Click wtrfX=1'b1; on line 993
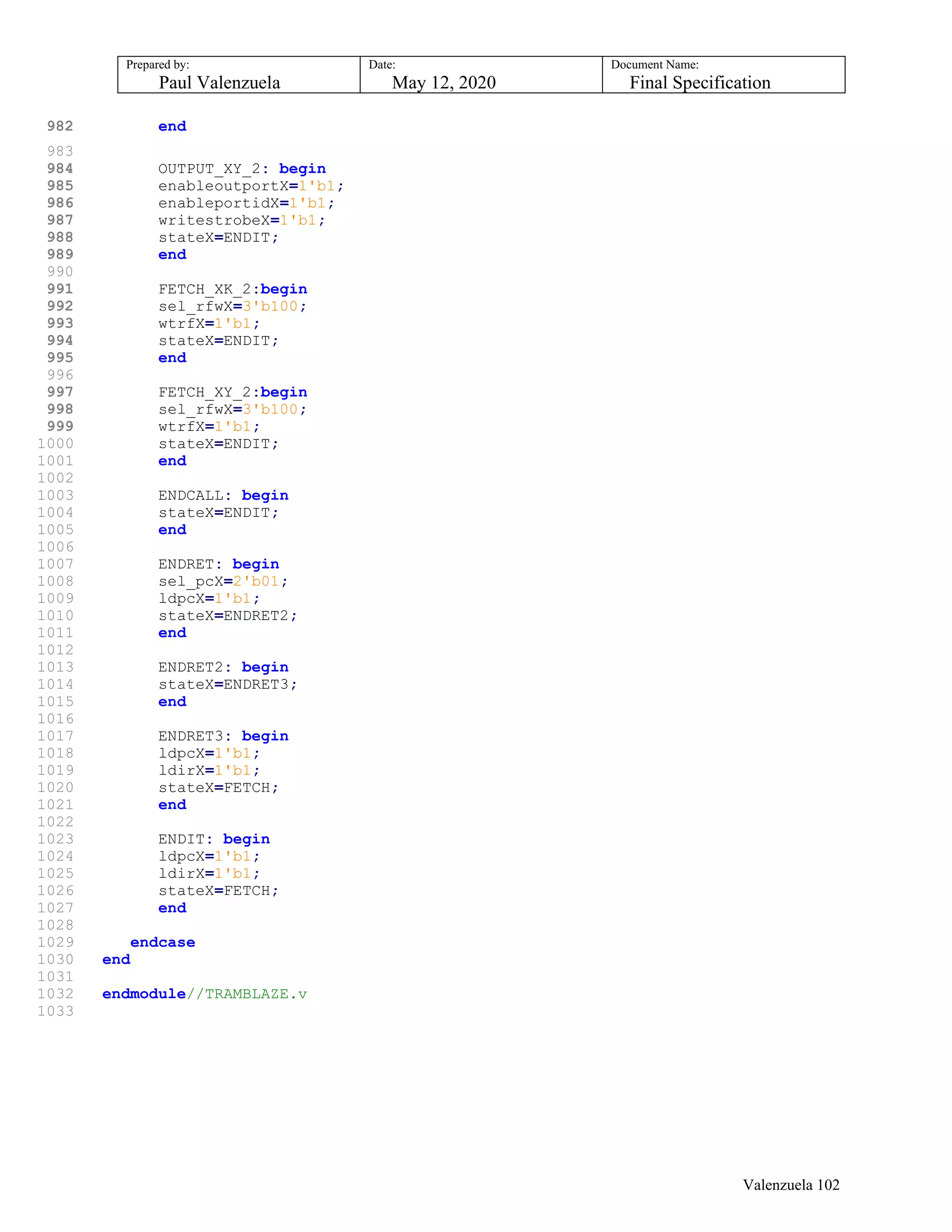This screenshot has width=952, height=1232. tap(209, 324)
